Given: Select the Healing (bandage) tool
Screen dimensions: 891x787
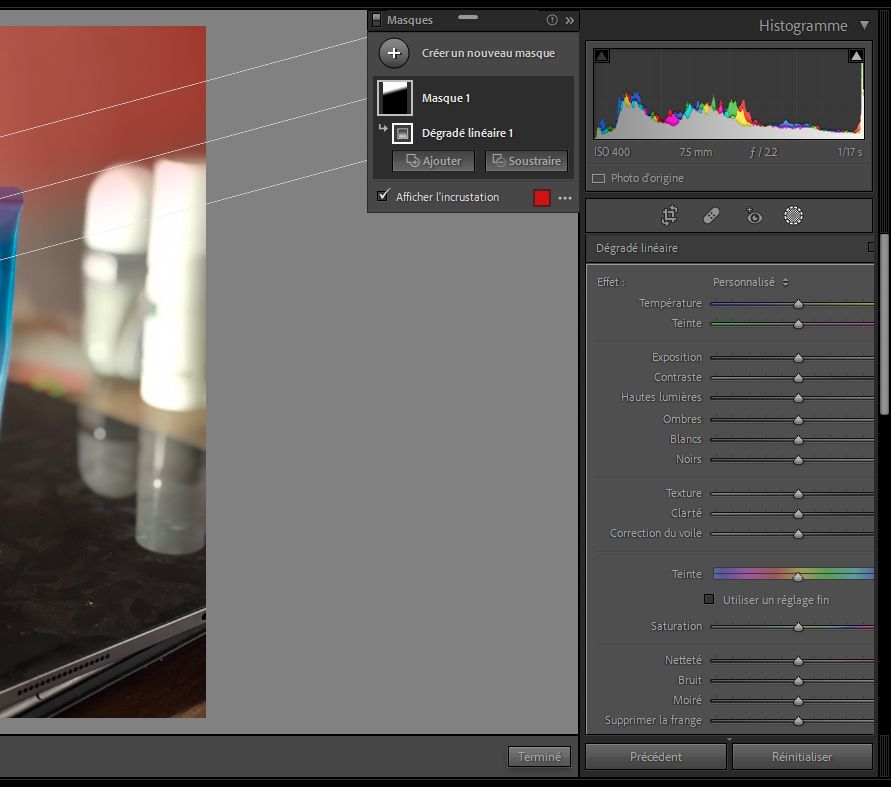Looking at the screenshot, I should [711, 215].
